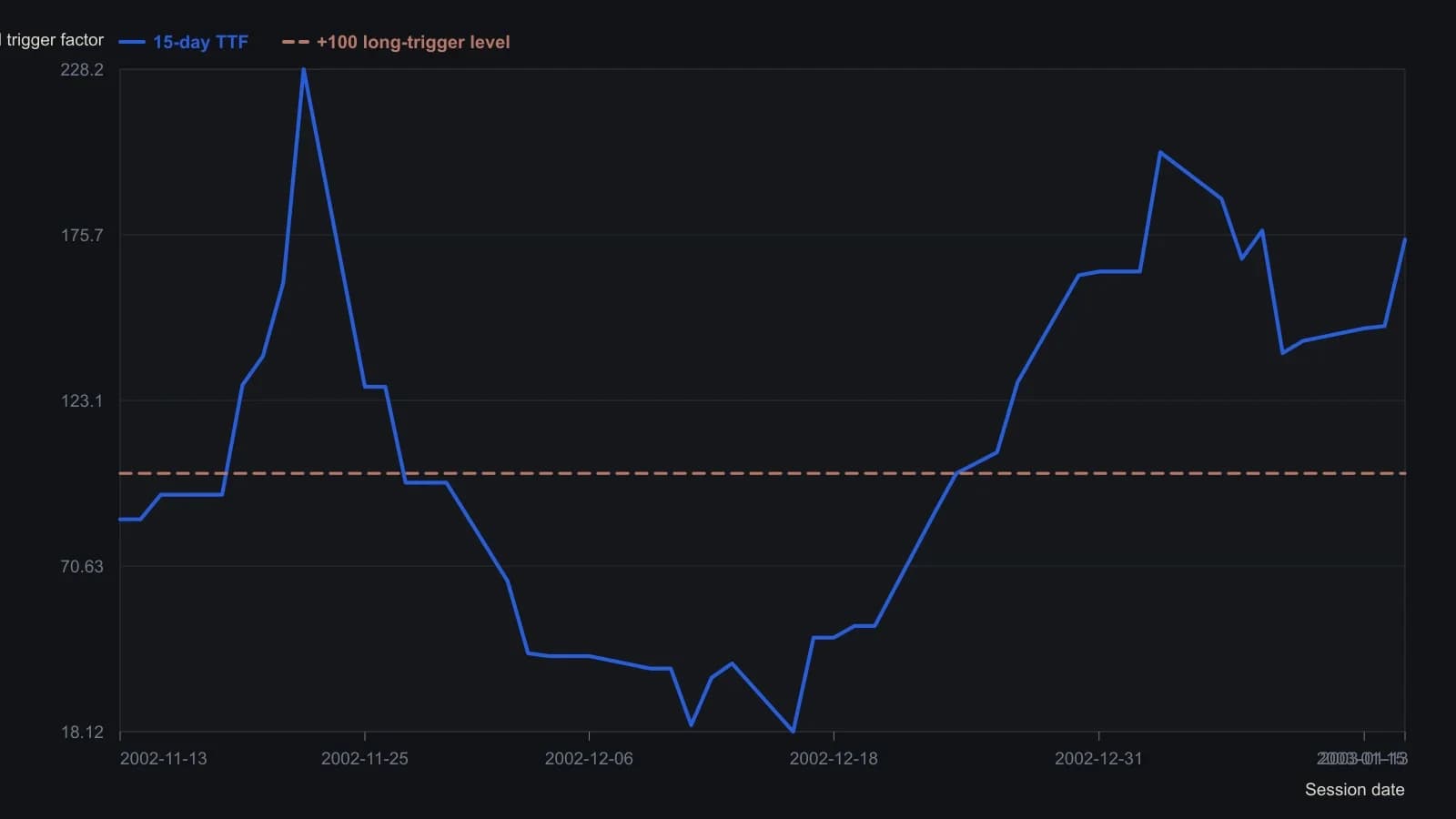This screenshot has width=1456, height=819.
Task: Click the Session date axis title
Action: click(x=1355, y=790)
